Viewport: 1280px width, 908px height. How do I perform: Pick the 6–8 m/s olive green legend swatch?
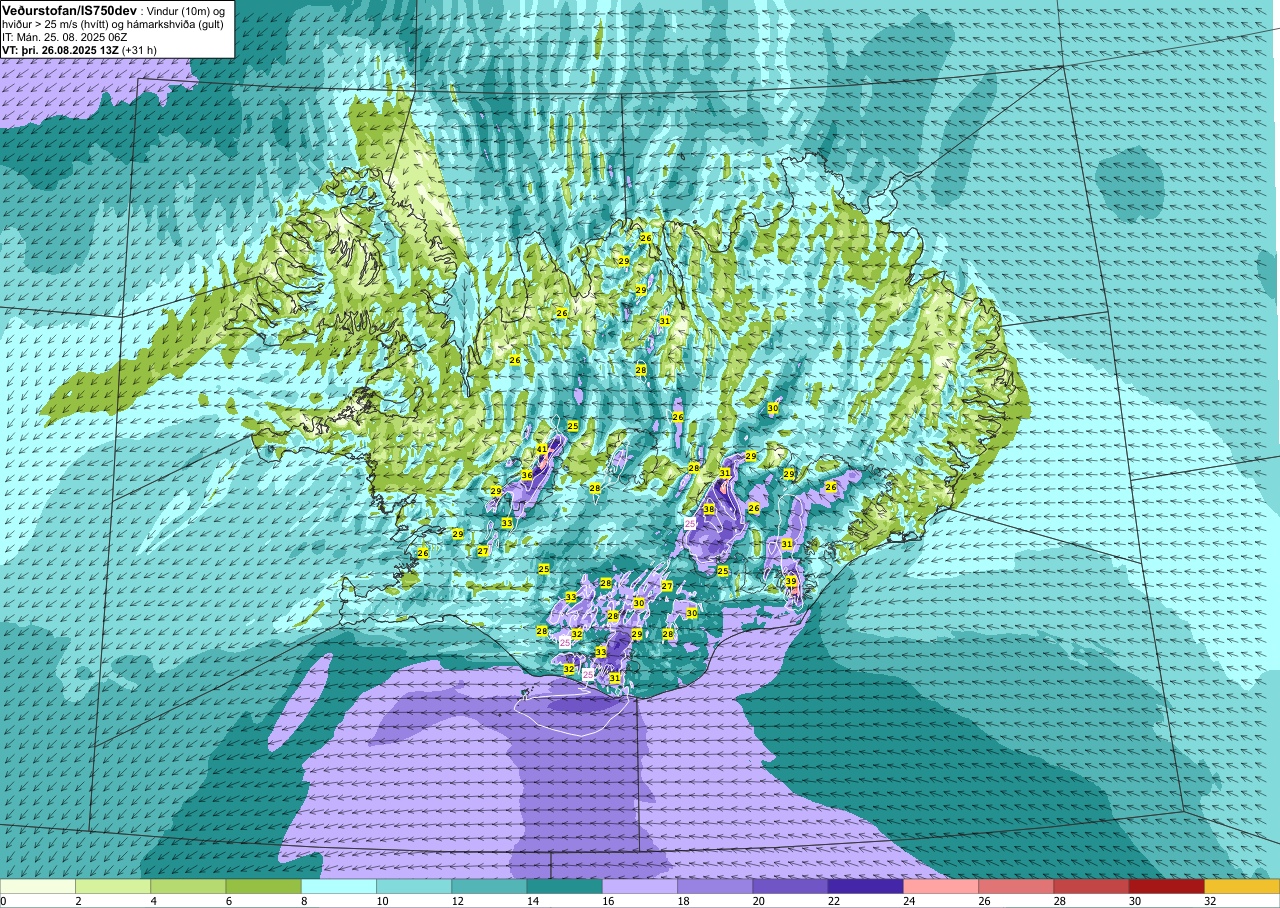pyautogui.click(x=263, y=886)
